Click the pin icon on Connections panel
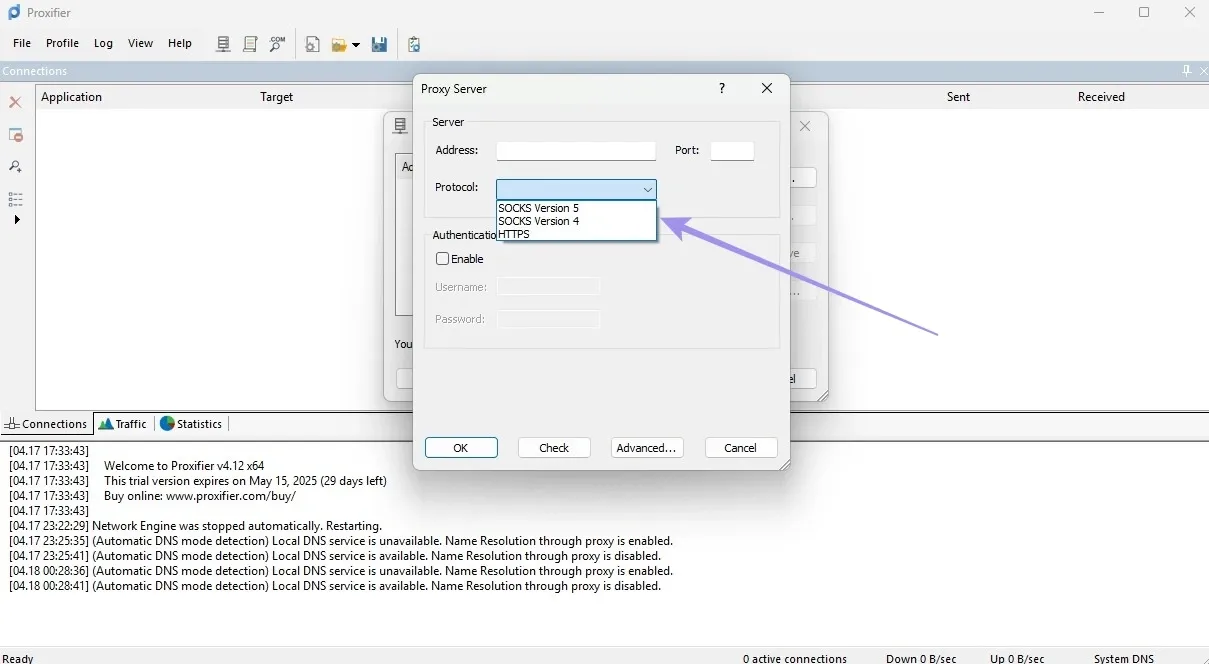 [x=1186, y=71]
